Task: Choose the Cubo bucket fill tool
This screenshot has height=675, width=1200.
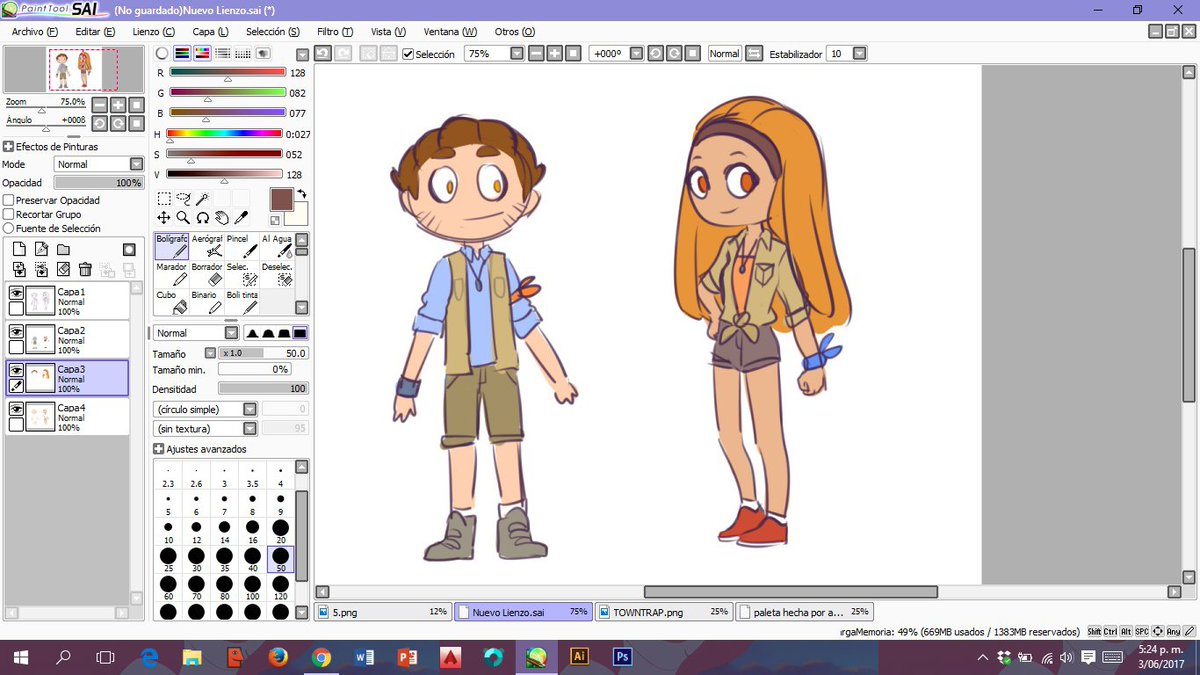Action: [x=171, y=302]
